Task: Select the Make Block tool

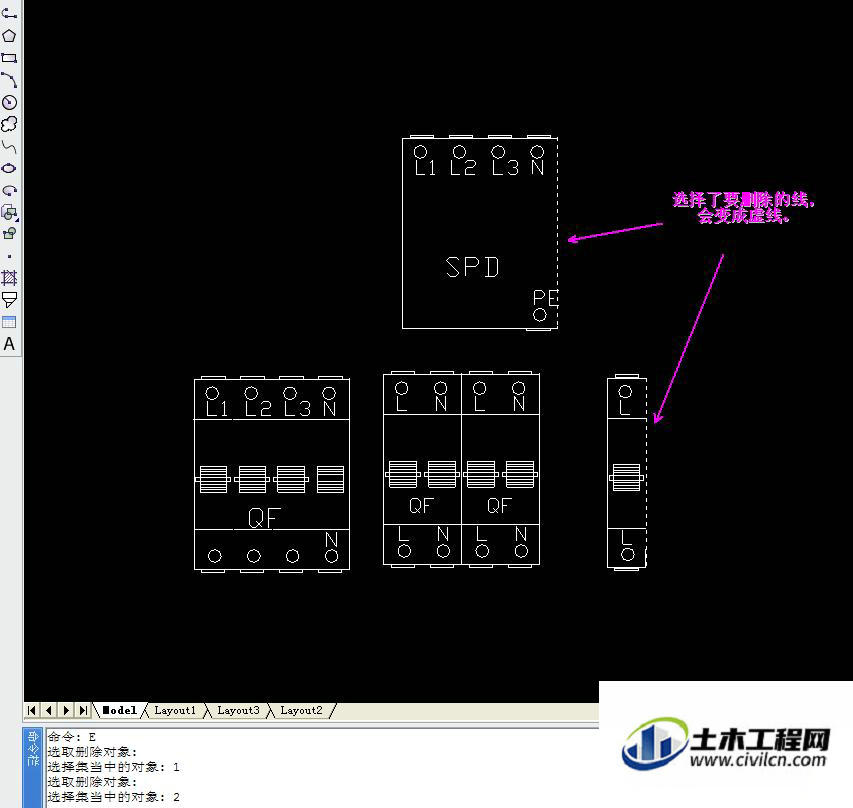Action: point(9,234)
